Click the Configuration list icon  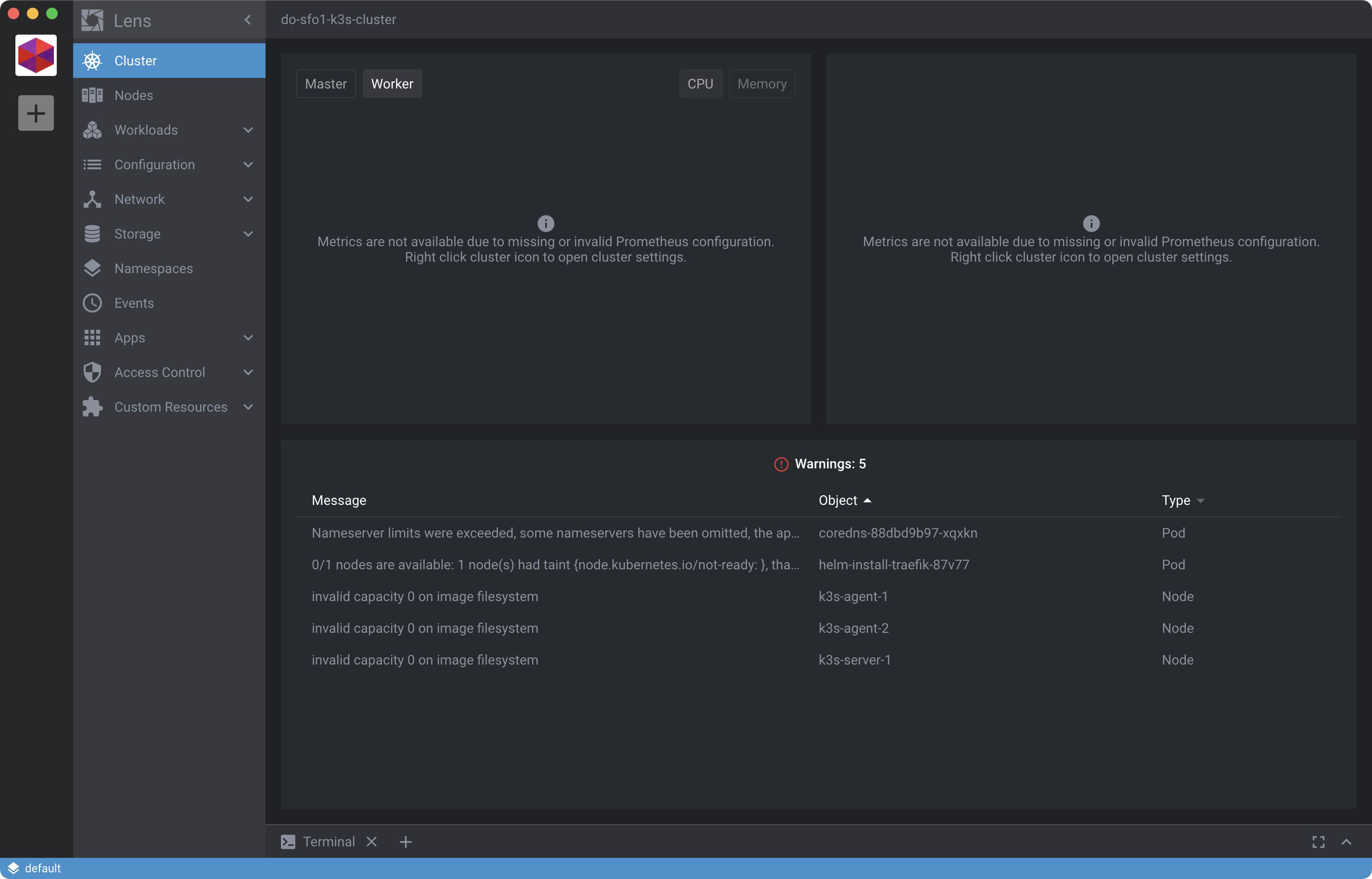pyautogui.click(x=92, y=164)
